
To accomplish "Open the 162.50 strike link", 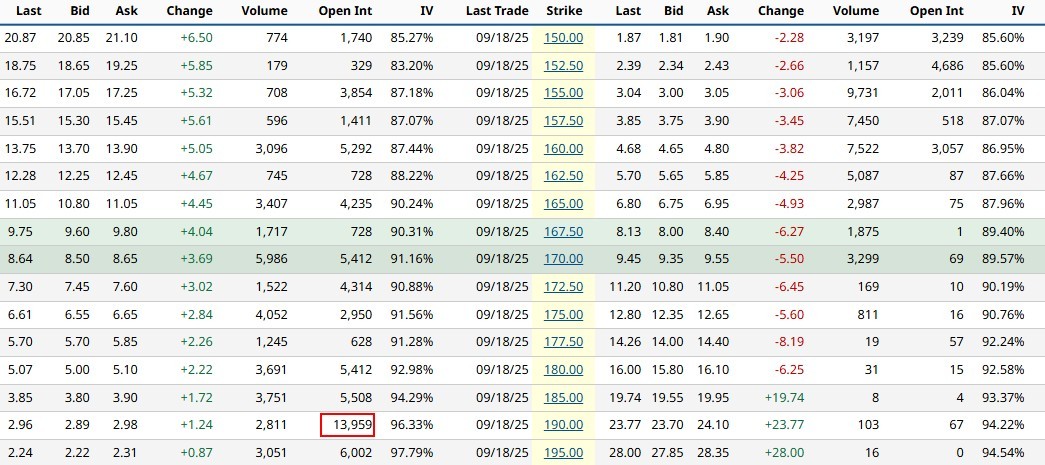I will pos(564,176).
